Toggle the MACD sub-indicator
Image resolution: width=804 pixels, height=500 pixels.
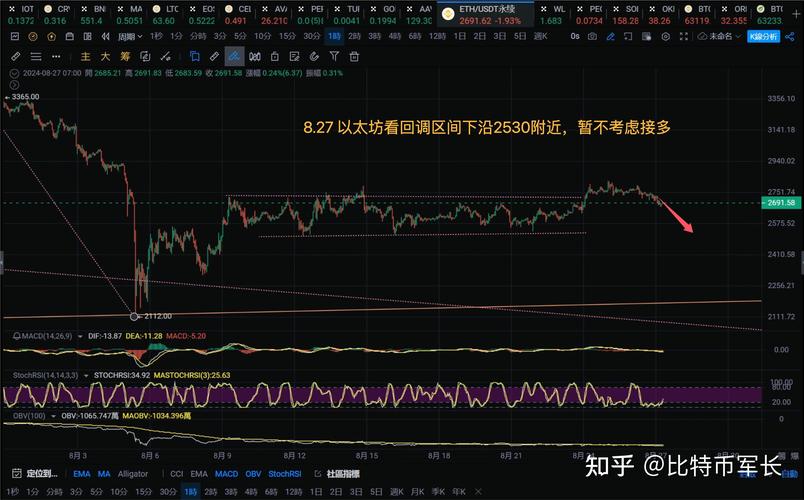coord(227,474)
